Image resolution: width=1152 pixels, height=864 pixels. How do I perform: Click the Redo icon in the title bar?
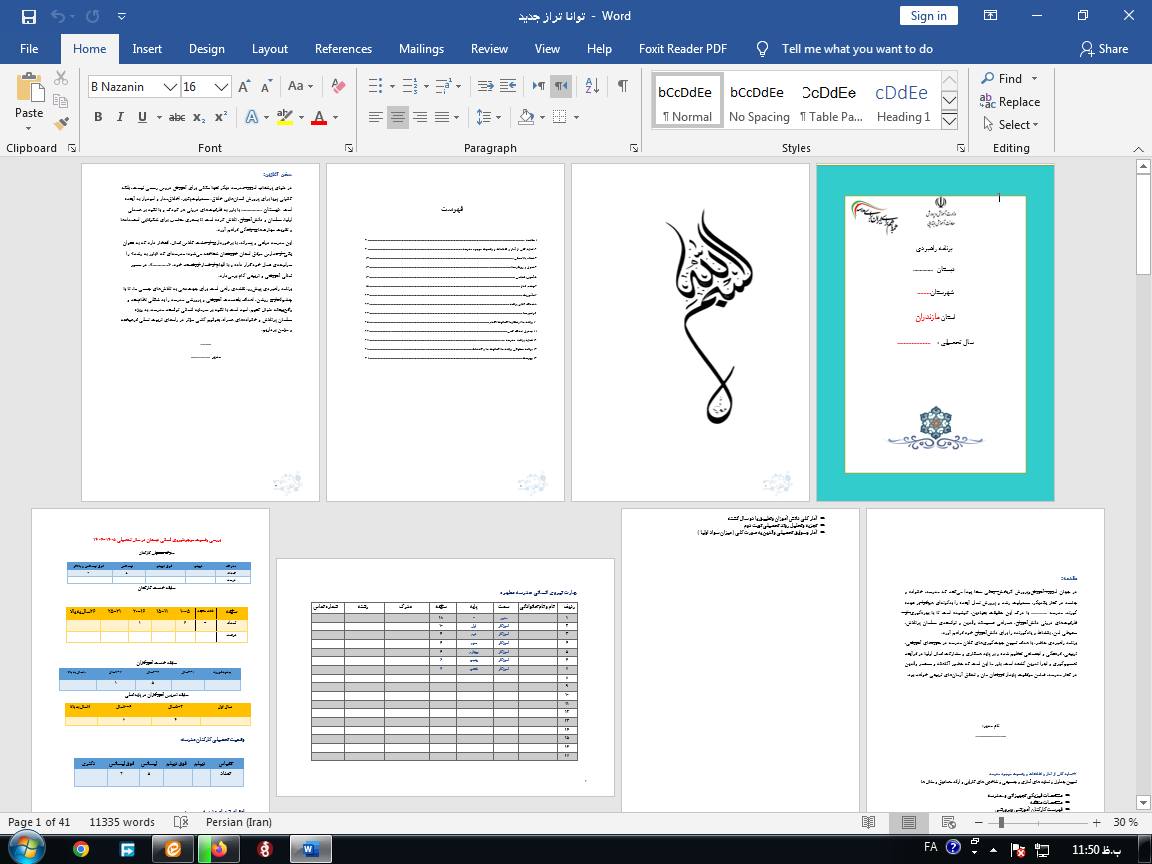coord(93,16)
